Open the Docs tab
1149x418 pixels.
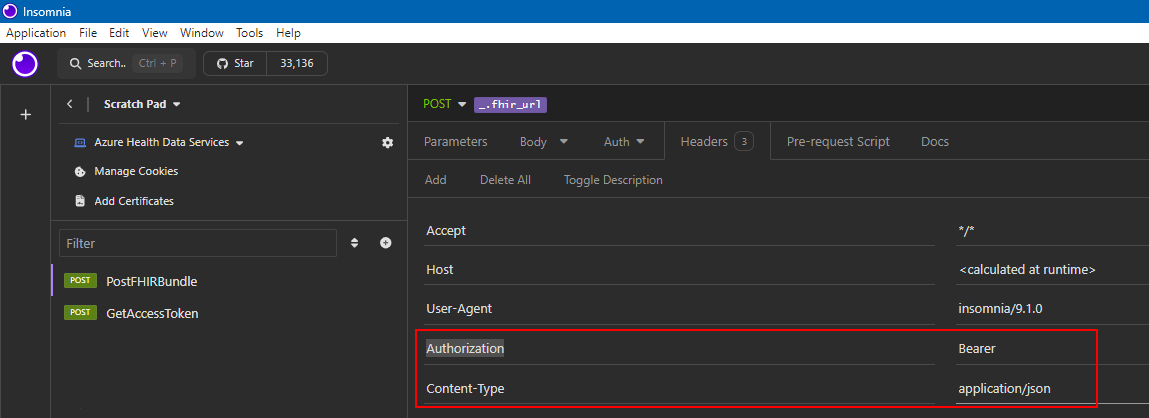point(935,142)
